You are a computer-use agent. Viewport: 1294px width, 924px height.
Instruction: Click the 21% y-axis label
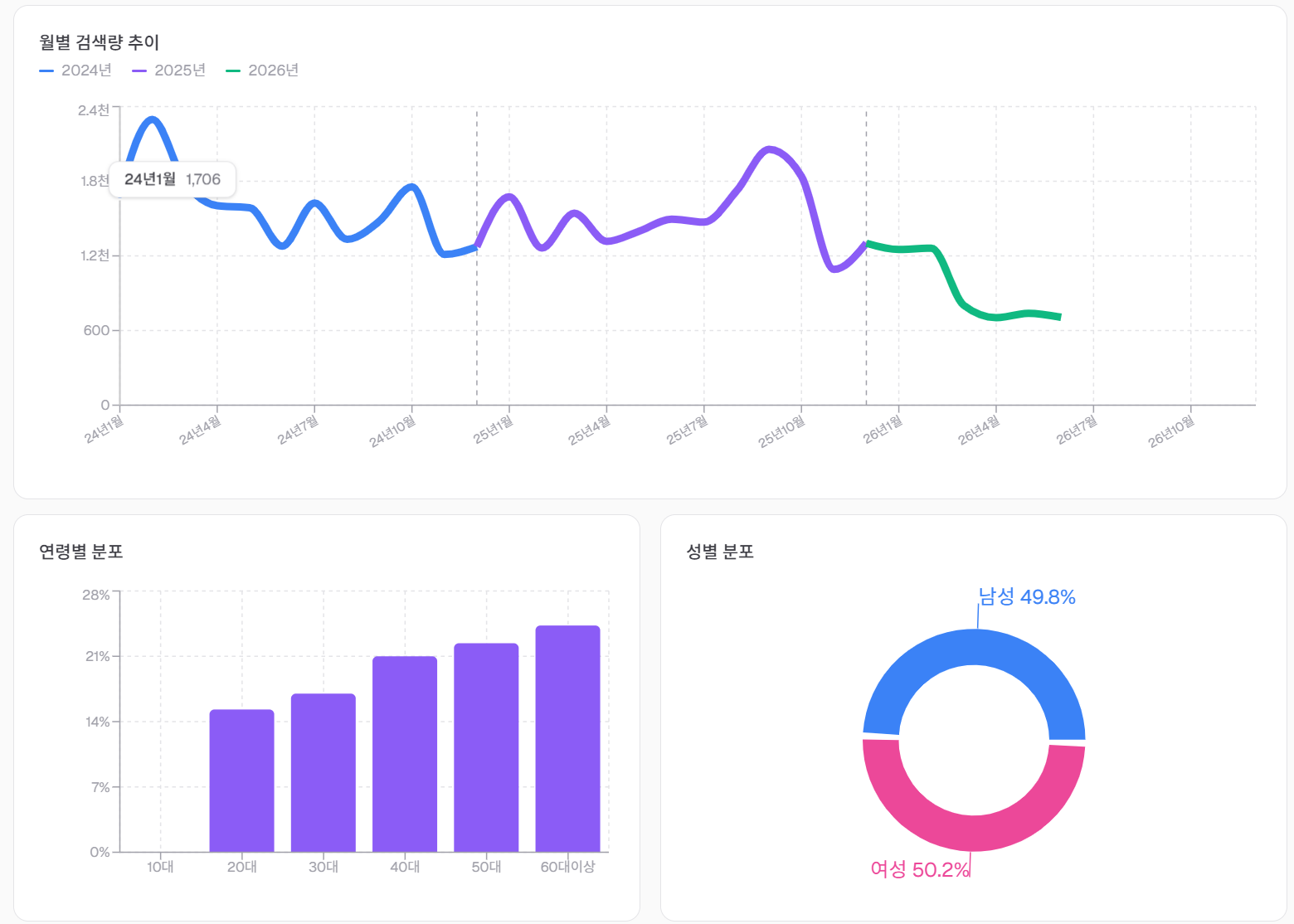coord(97,656)
